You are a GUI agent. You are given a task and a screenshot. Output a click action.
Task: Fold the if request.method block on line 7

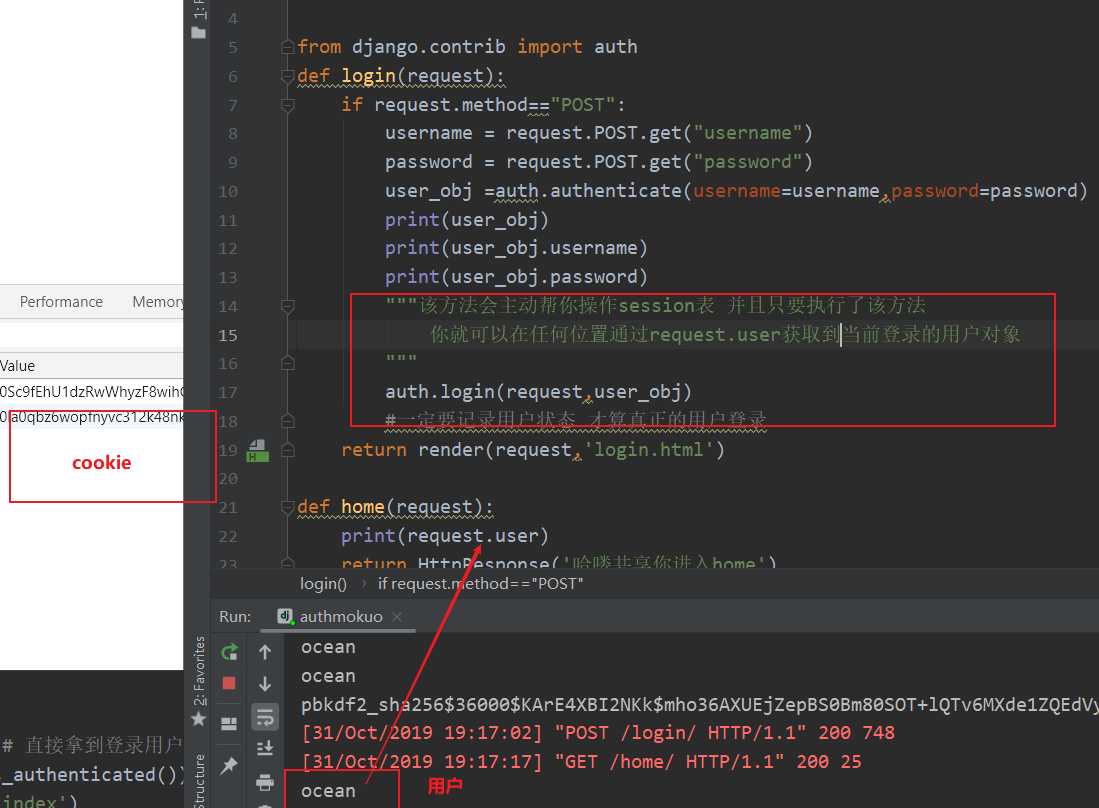(x=289, y=105)
